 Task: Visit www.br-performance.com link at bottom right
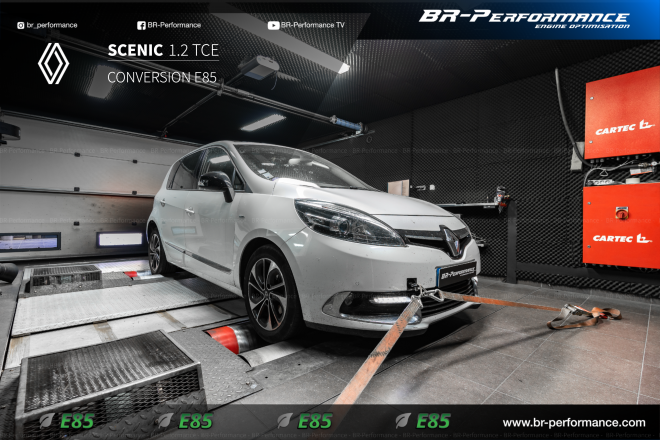click(x=573, y=423)
